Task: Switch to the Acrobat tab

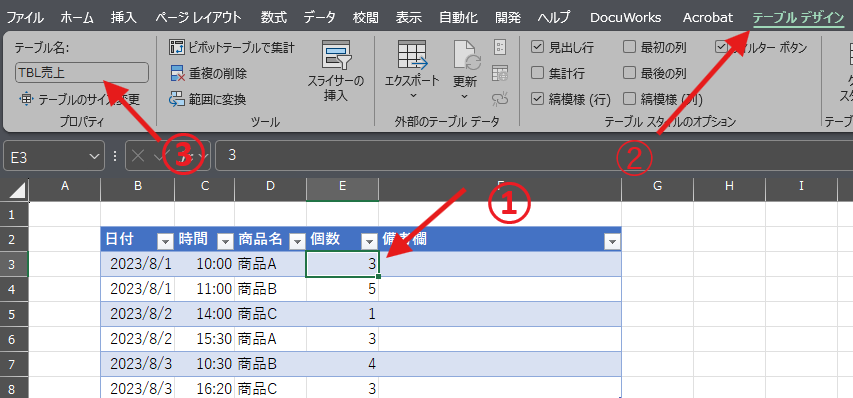Action: click(708, 17)
